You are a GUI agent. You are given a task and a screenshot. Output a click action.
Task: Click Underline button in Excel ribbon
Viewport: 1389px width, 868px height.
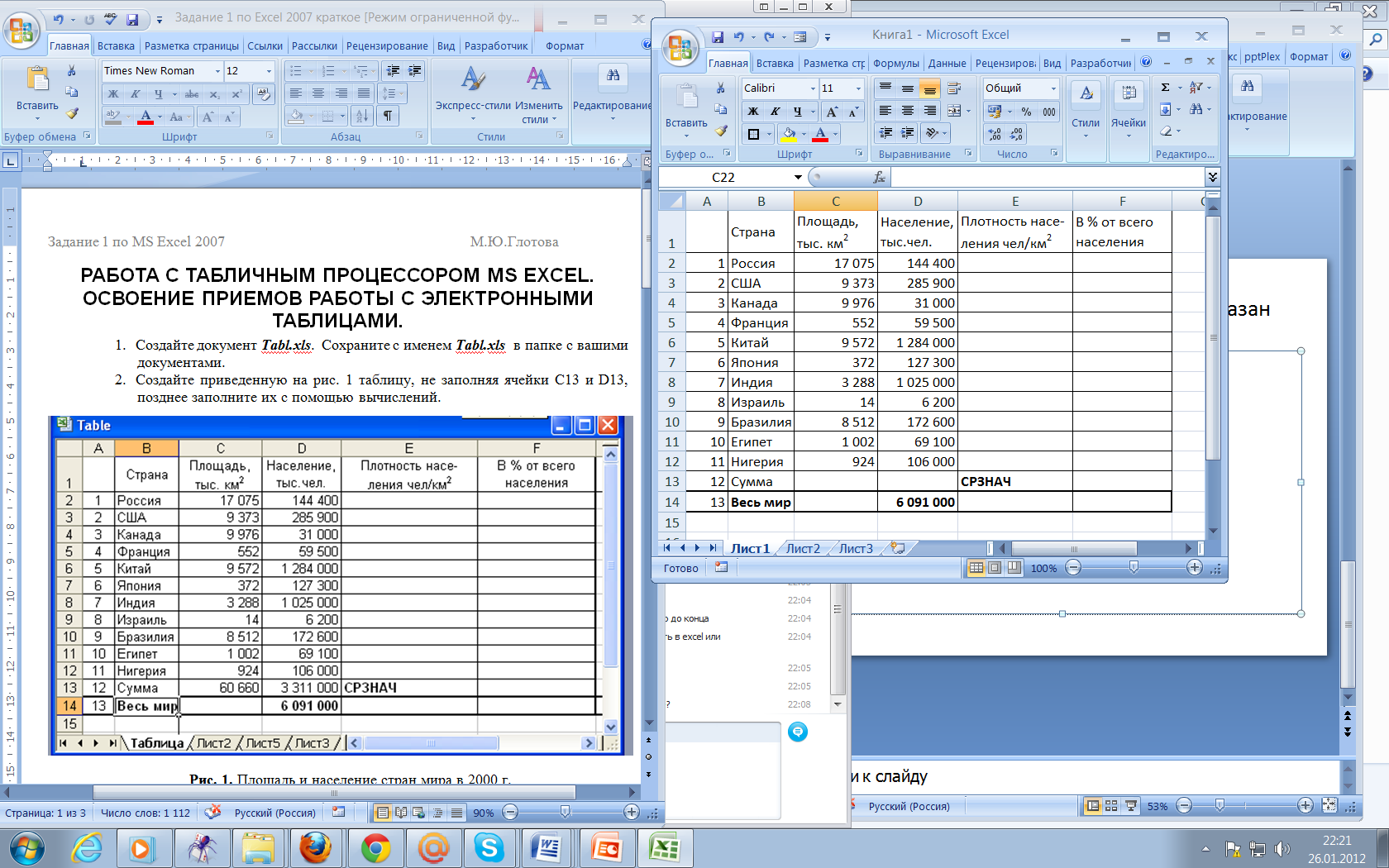tap(797, 111)
